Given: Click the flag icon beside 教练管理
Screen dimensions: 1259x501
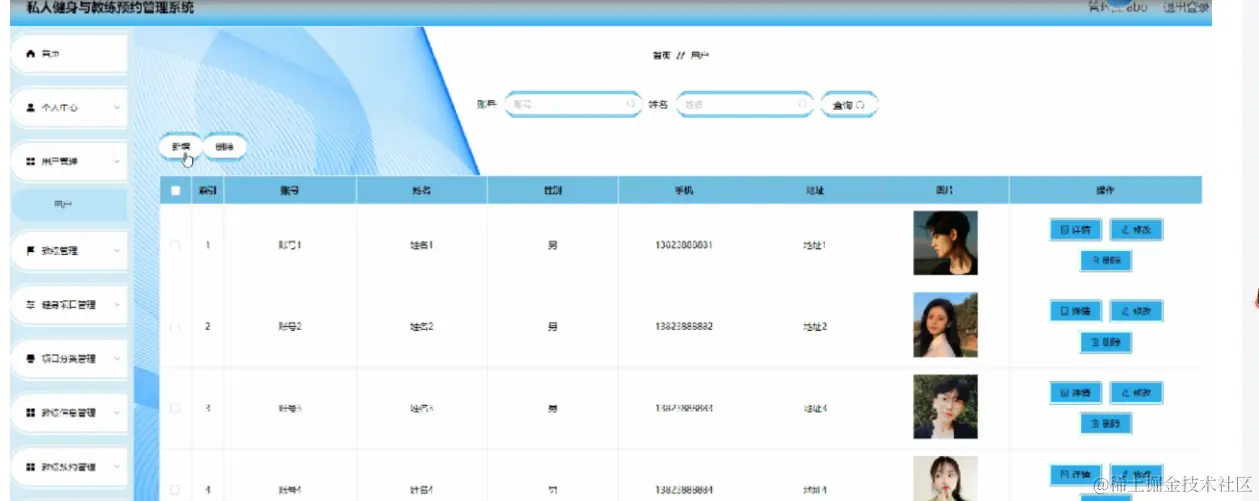Looking at the screenshot, I should point(30,251).
